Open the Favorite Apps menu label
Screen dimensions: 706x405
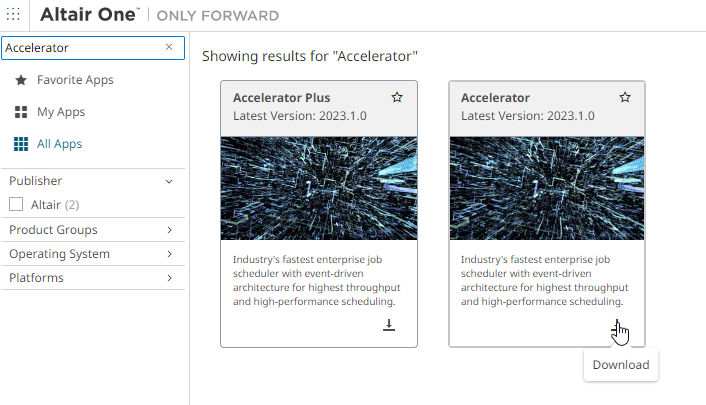pyautogui.click(x=75, y=80)
